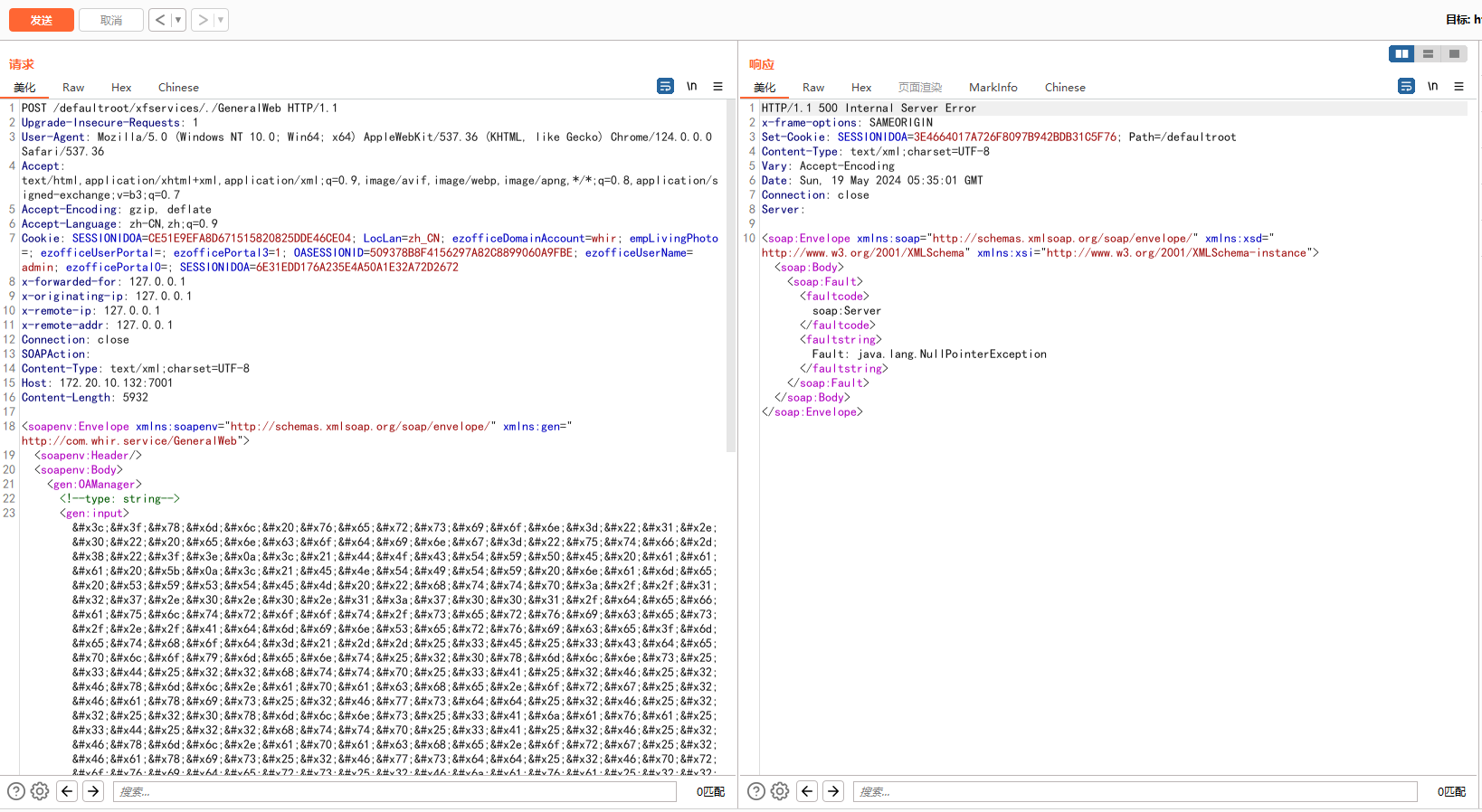Open the back history dropdown arrow
The image size is (1482, 812).
coord(177,20)
